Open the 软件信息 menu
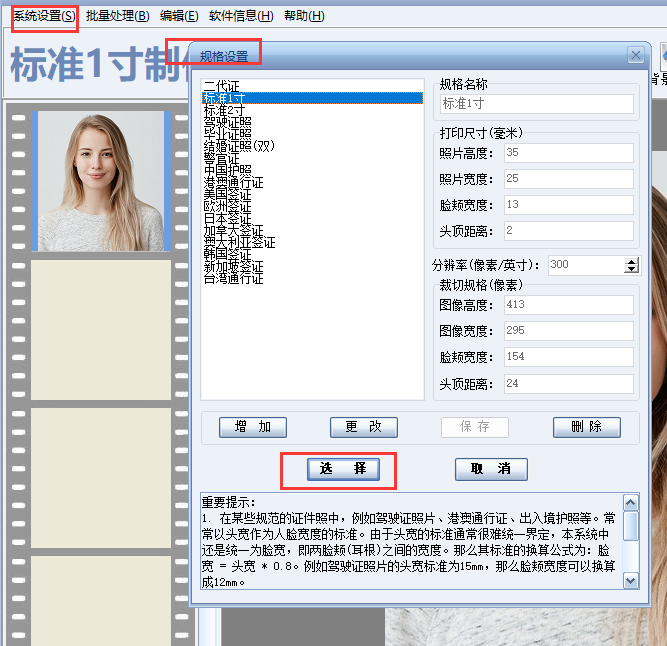Screen dimensions: 667x646 click(x=241, y=16)
